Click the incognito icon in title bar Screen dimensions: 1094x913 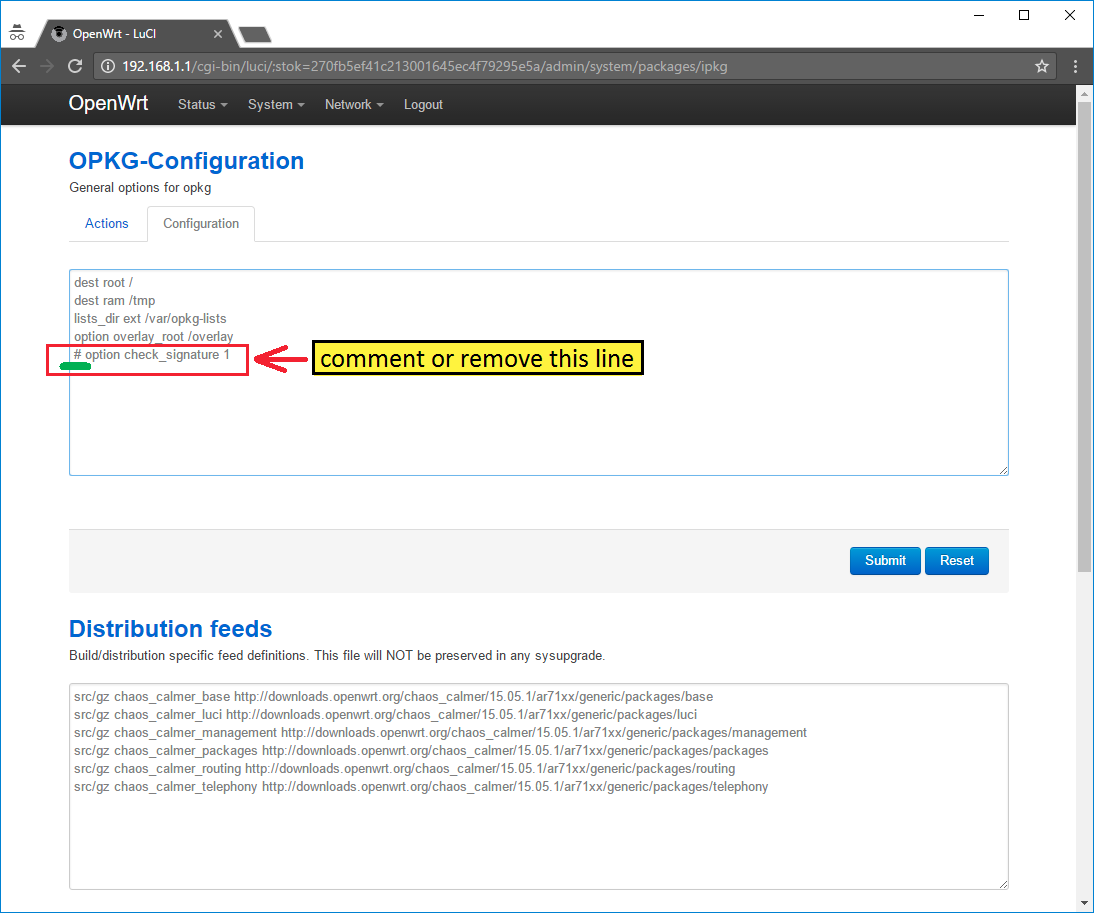(x=17, y=32)
